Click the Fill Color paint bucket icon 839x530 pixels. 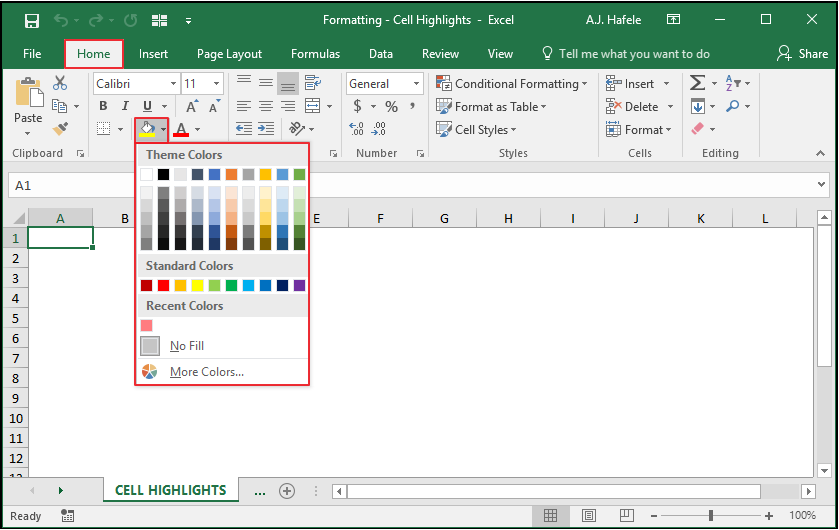(x=147, y=129)
